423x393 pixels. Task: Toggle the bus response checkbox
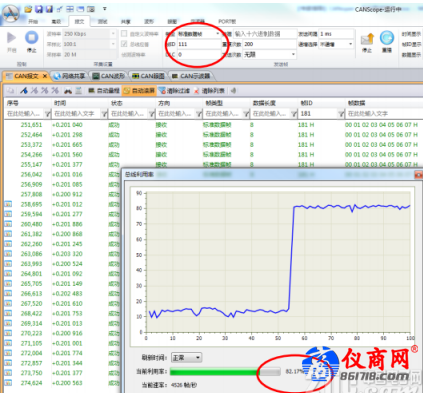(124, 44)
